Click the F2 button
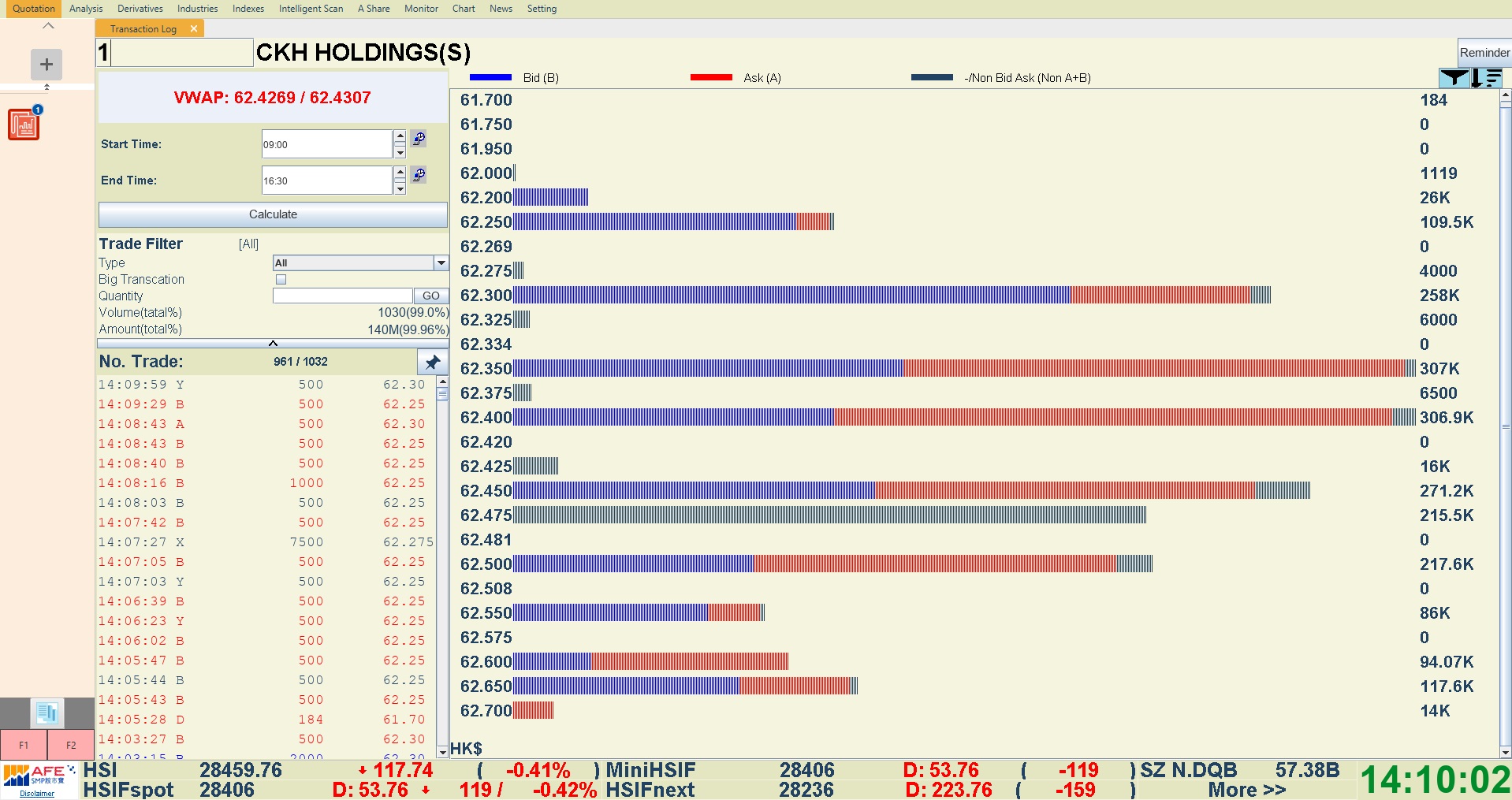 coord(71,745)
